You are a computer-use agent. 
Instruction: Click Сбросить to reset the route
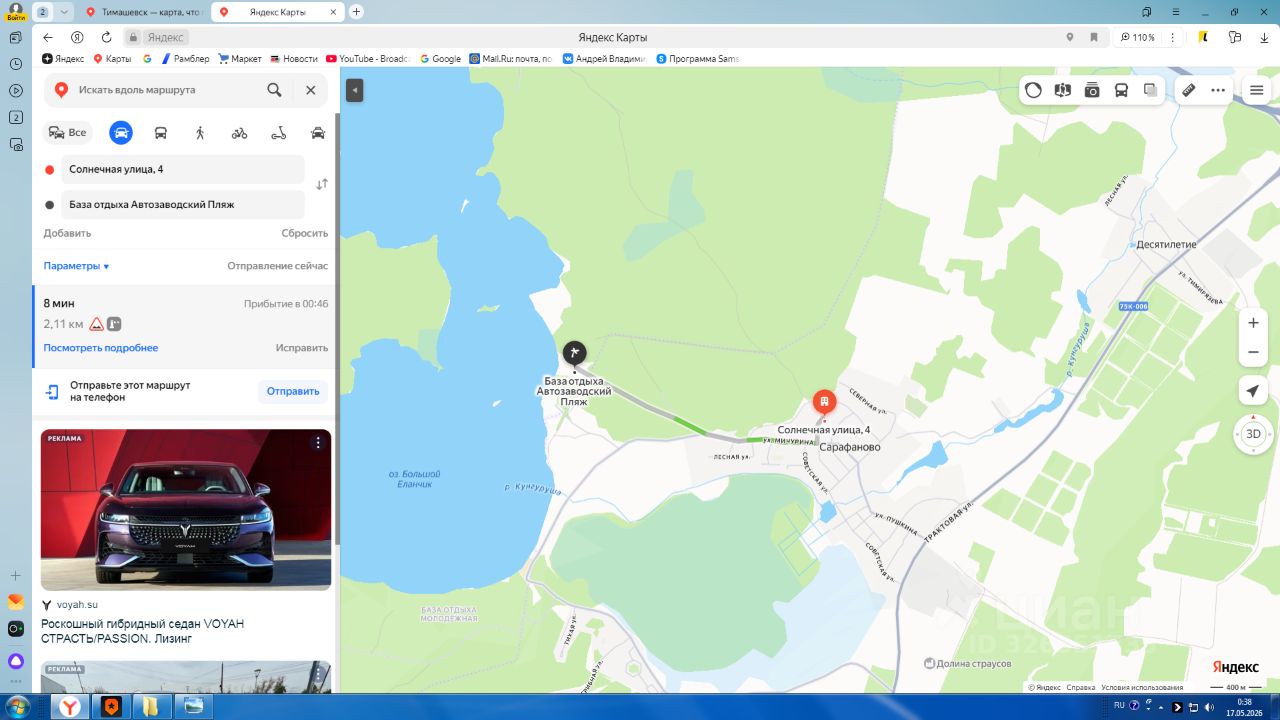click(305, 233)
